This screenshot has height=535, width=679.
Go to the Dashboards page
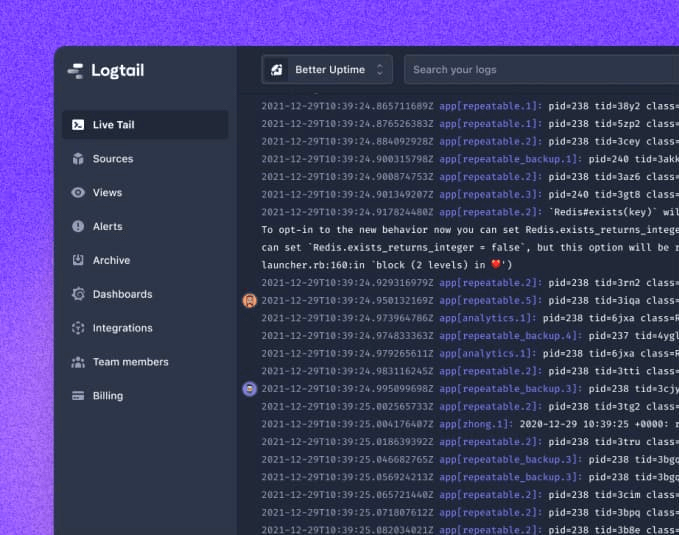122,294
